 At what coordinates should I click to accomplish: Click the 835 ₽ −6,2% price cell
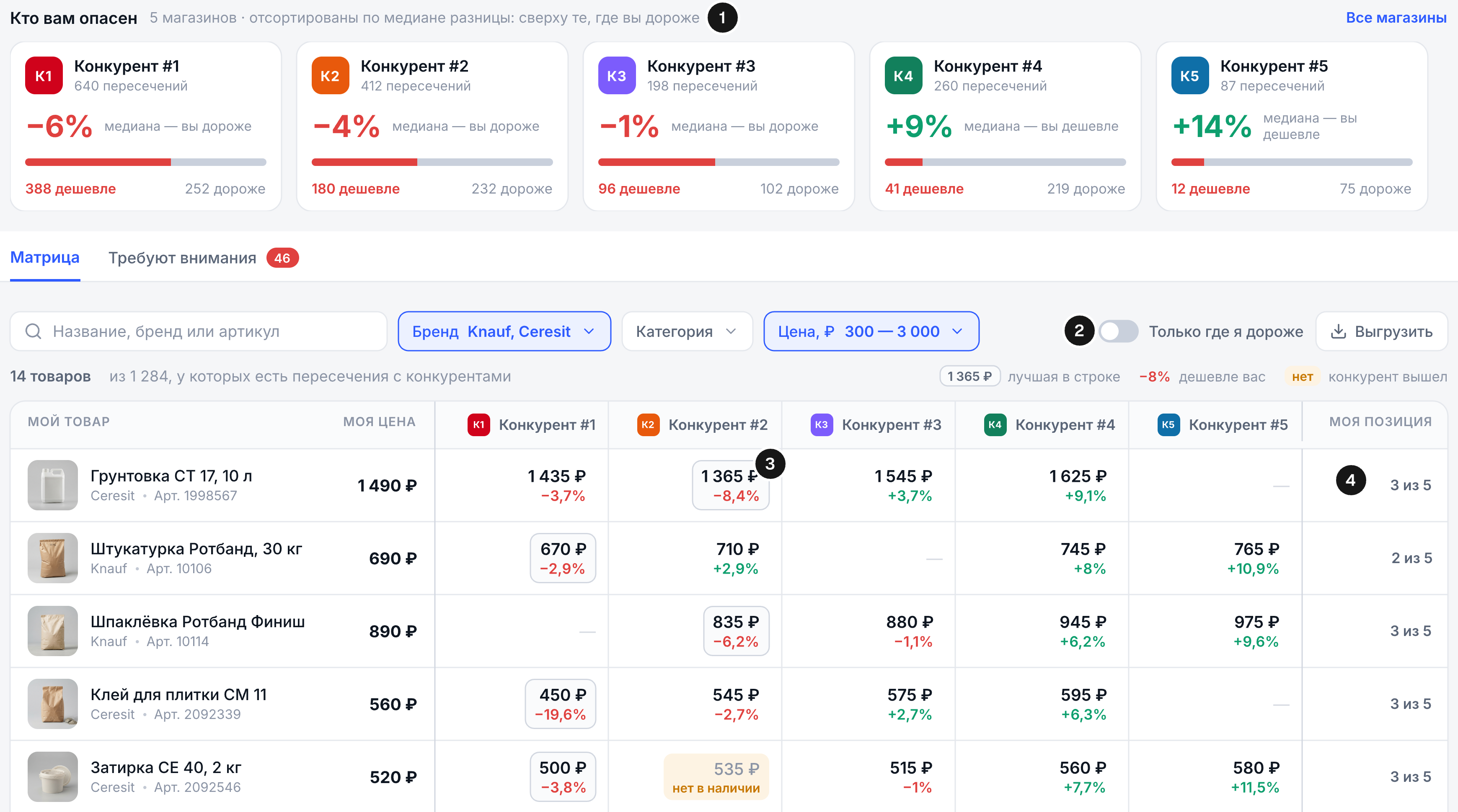(737, 631)
